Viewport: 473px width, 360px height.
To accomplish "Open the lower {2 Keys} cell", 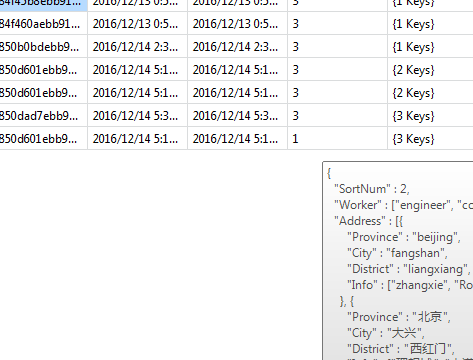I will [x=430, y=93].
